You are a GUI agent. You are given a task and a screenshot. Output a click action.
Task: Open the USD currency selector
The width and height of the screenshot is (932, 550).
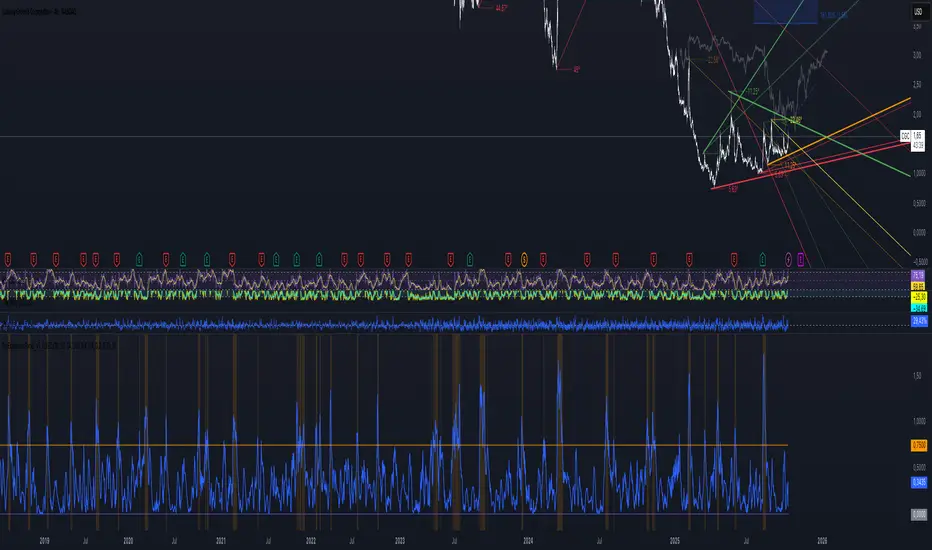[918, 11]
